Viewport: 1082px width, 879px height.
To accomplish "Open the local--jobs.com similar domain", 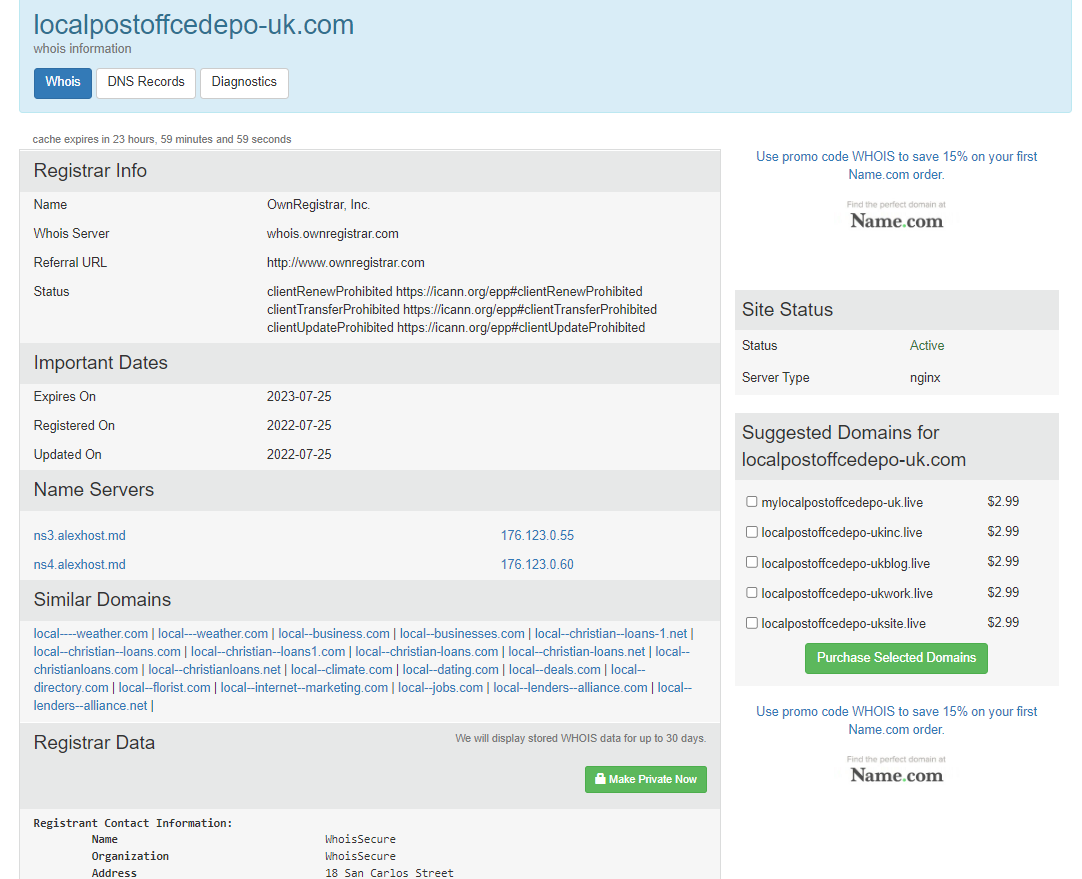I will click(440, 687).
